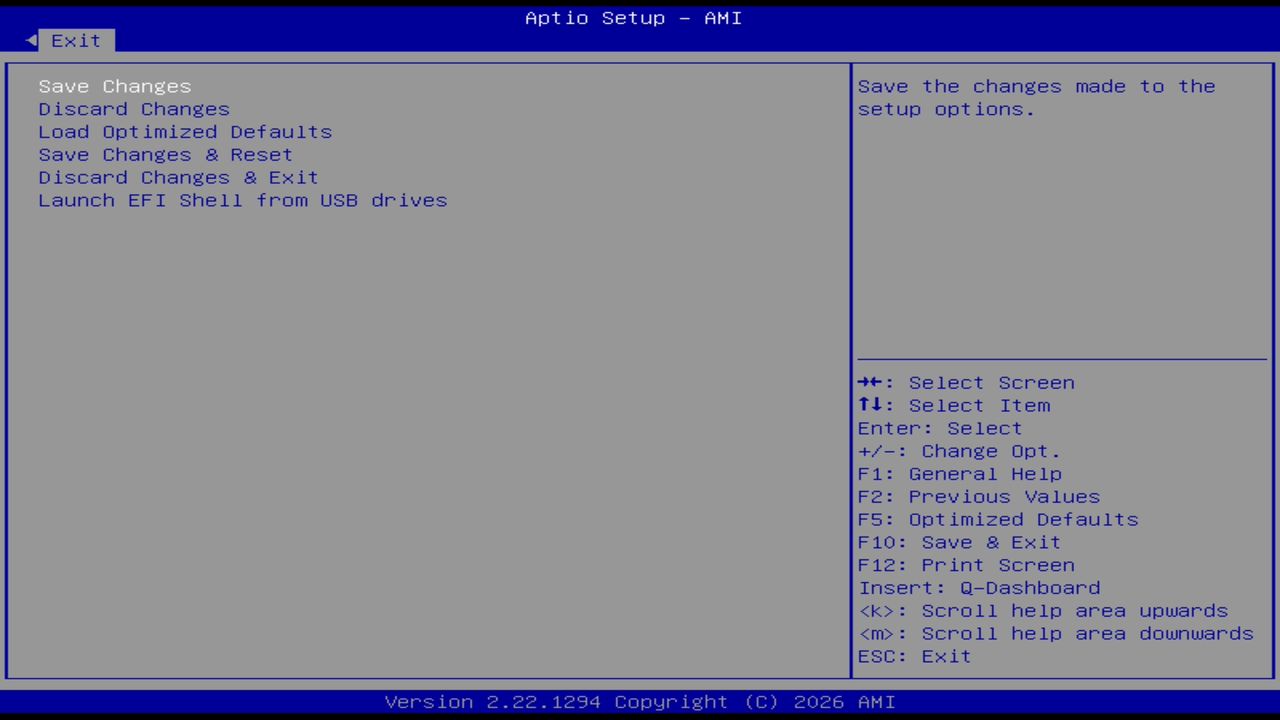Screen dimensions: 1280x720
Task: Click the Select Item arrows hint
Action: (954, 405)
